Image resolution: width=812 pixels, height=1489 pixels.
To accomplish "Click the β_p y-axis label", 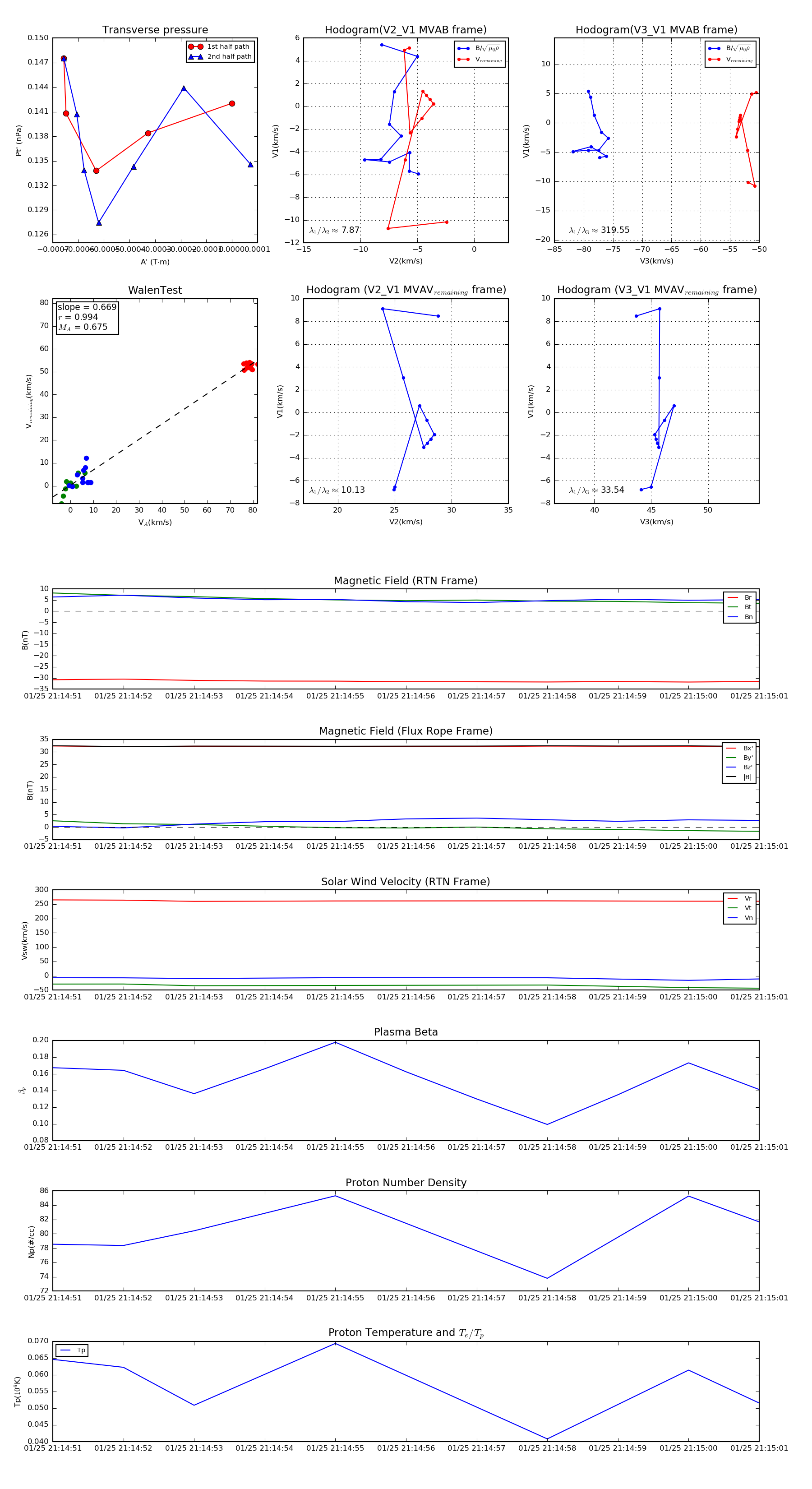I will 22,1090.
